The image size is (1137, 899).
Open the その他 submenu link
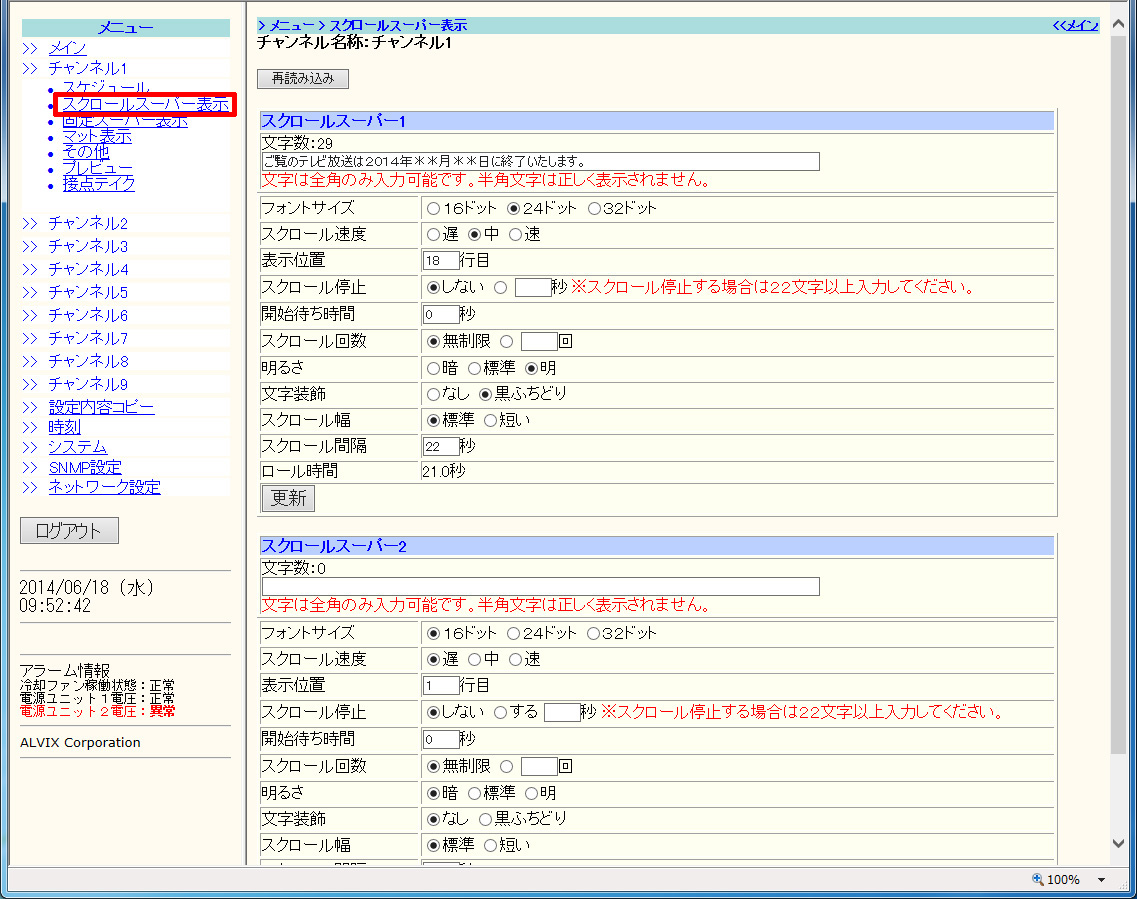tap(86, 152)
